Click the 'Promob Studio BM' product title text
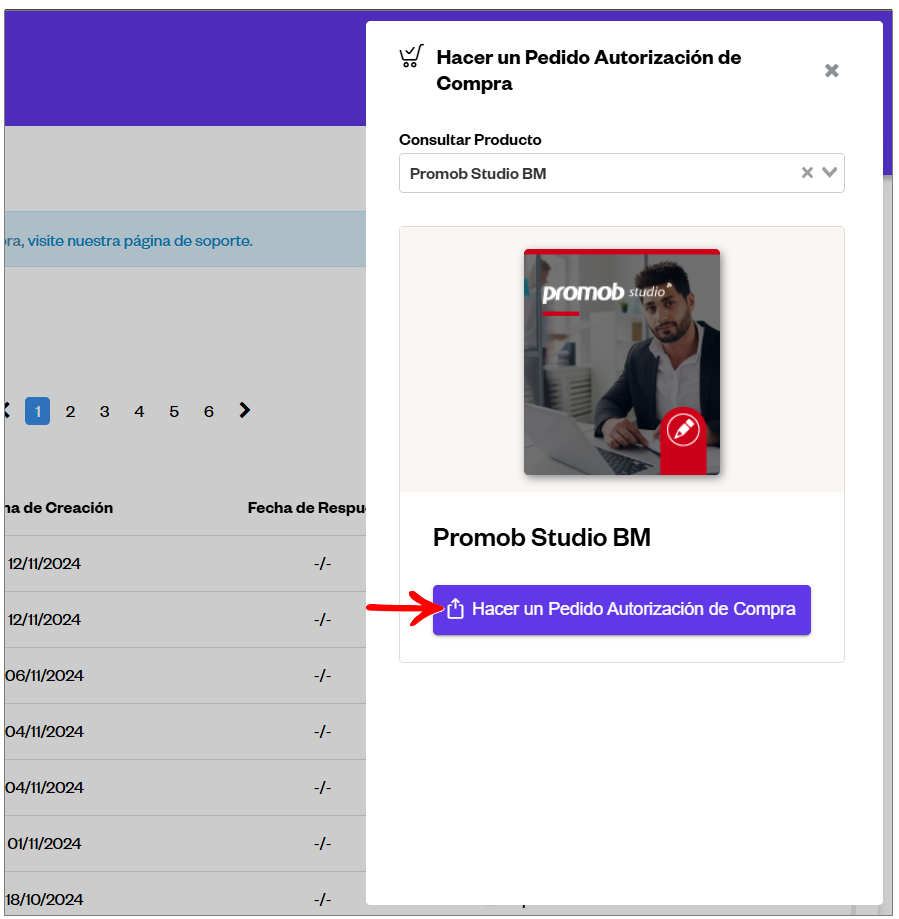 [542, 537]
